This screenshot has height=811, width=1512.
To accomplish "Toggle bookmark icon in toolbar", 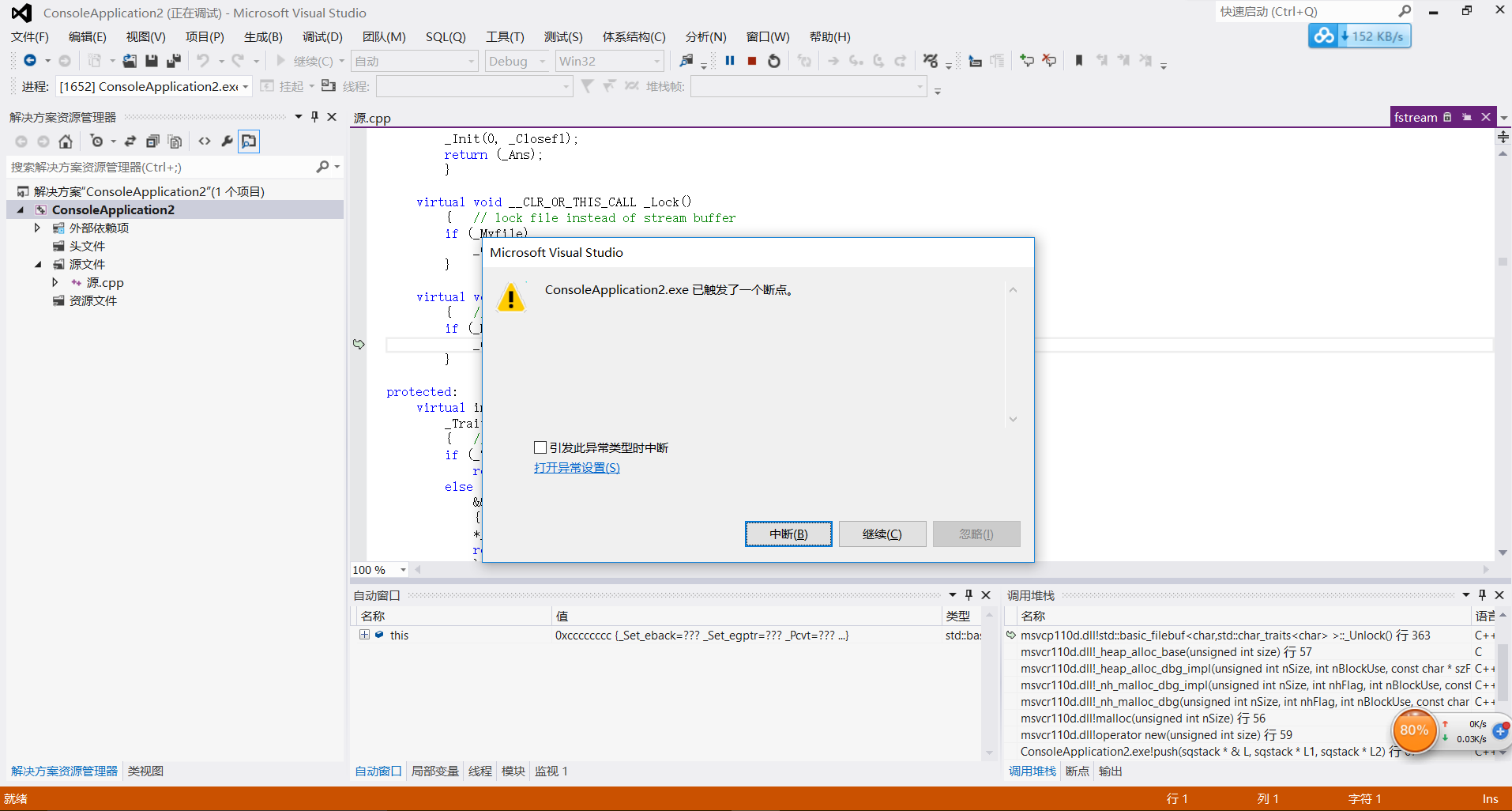I will pos(1079,61).
